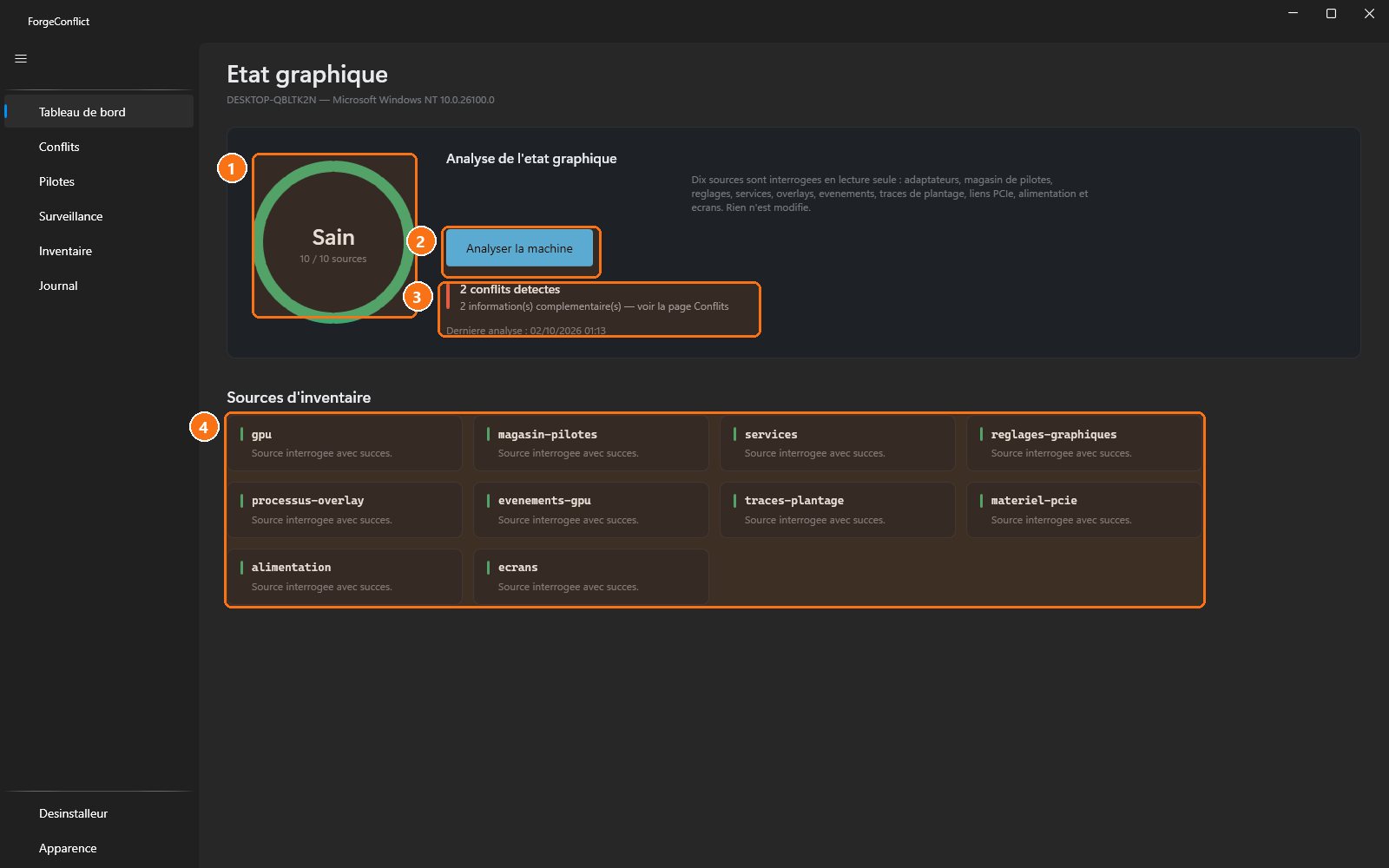The width and height of the screenshot is (1389, 868).
Task: Open the Inventaire page
Action: [99, 251]
